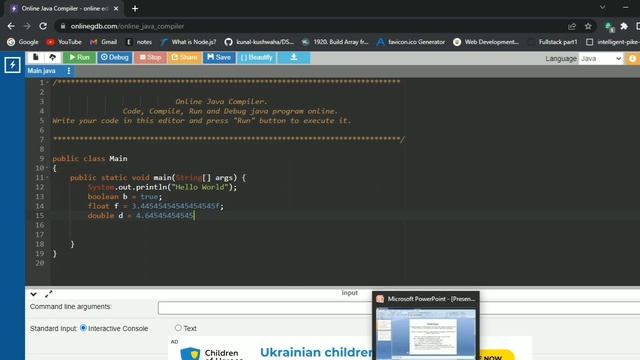The image size is (640, 360).
Task: Select the Text standard input option
Action: (178, 328)
